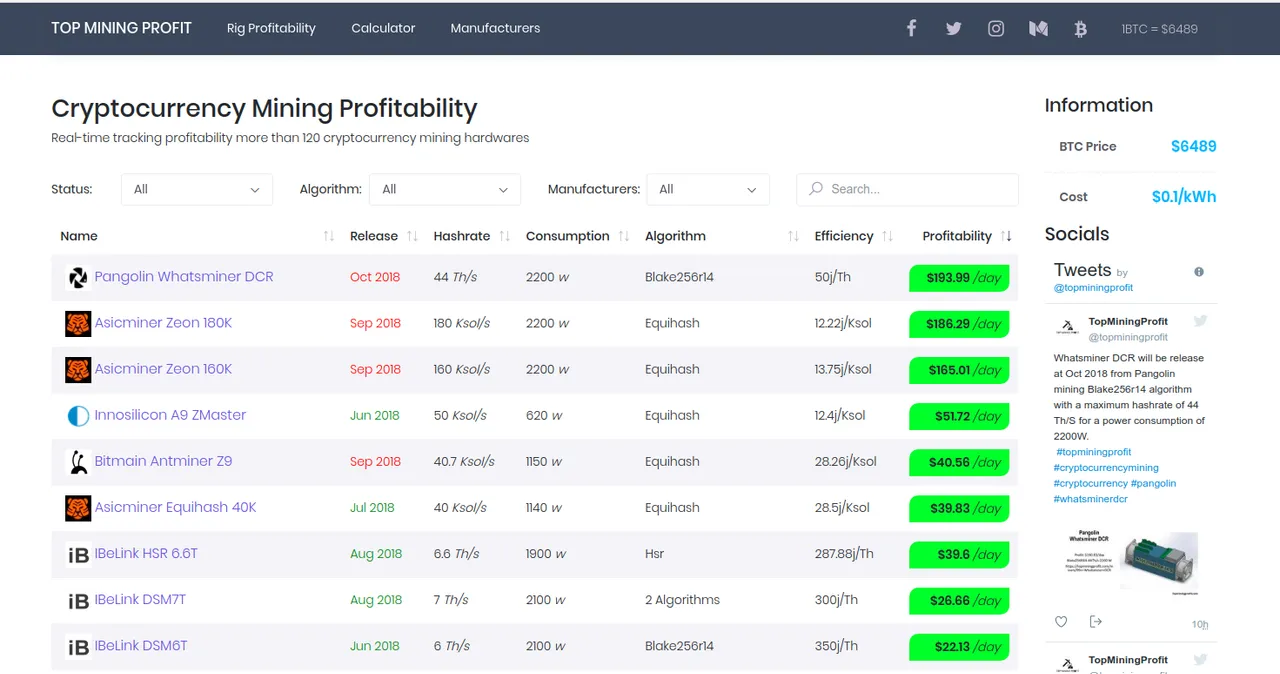Click the $0.1/kWh cost value
This screenshot has height=674, width=1280.
point(1184,197)
